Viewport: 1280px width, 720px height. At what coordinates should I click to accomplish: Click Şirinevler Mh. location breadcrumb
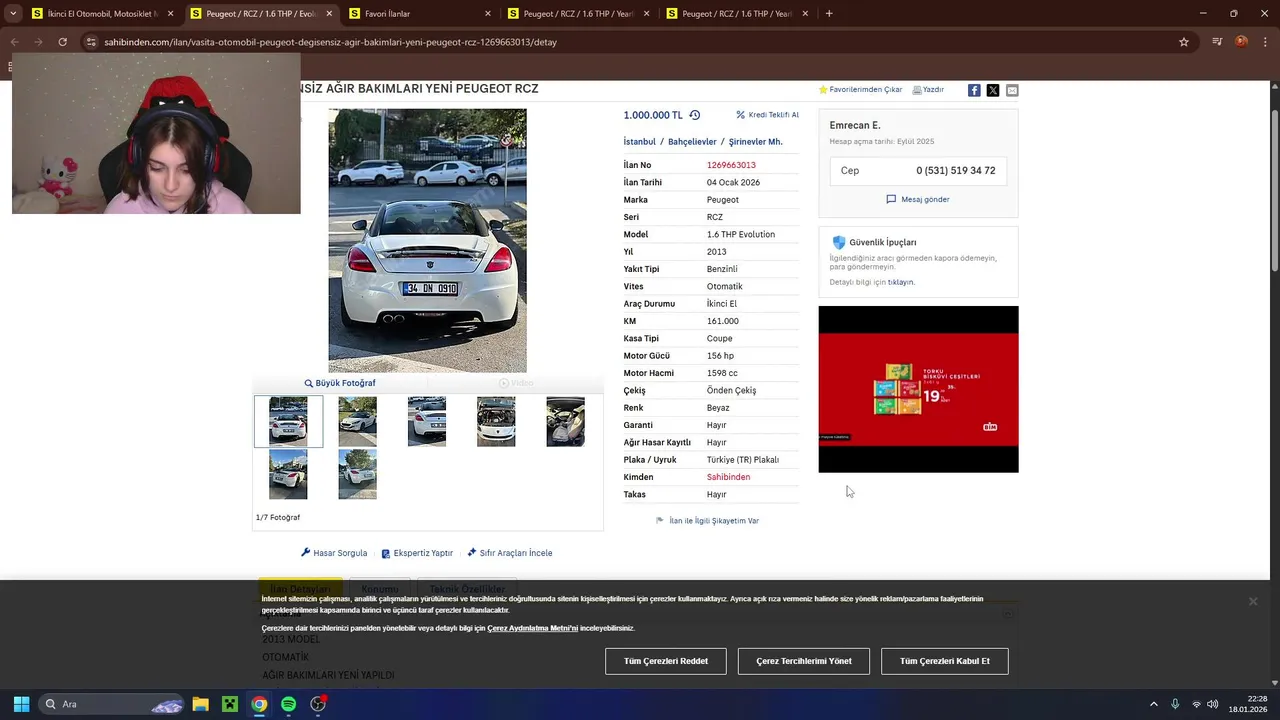coord(755,142)
